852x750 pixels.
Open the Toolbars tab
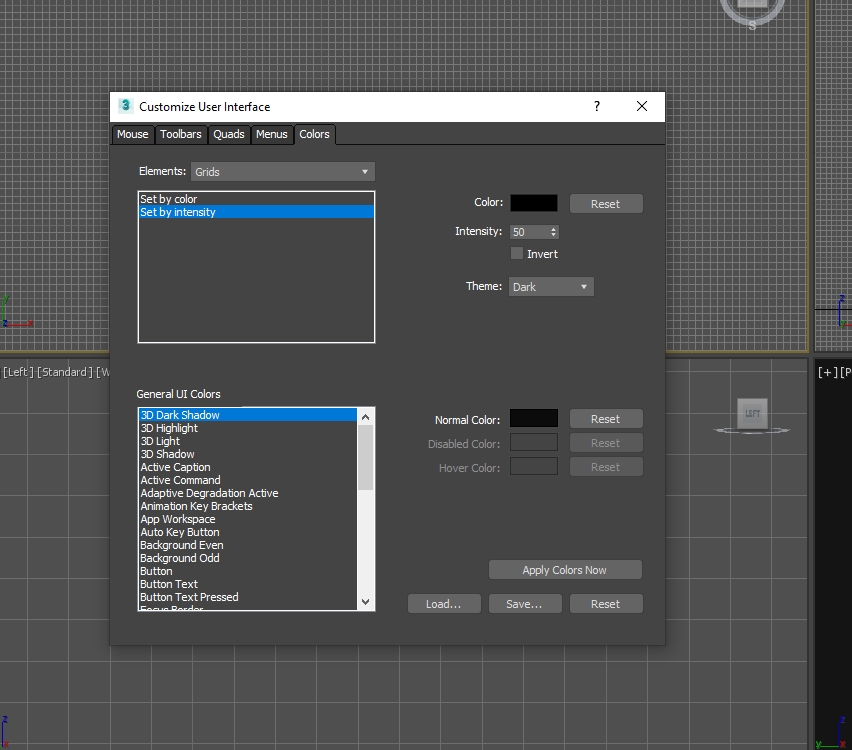pos(181,134)
